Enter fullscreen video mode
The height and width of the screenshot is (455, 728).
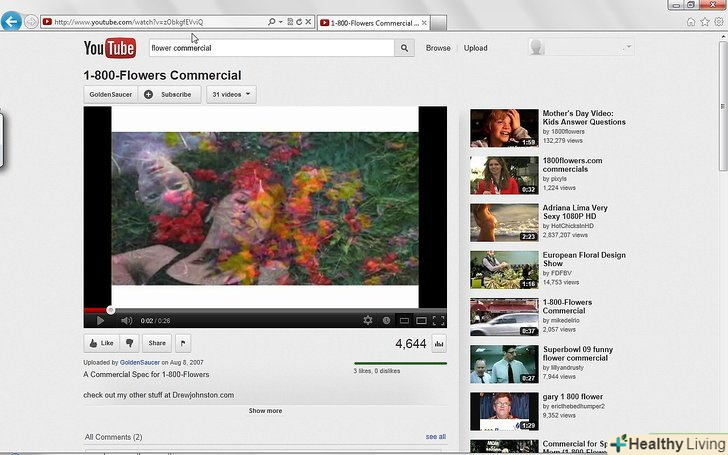click(x=438, y=320)
